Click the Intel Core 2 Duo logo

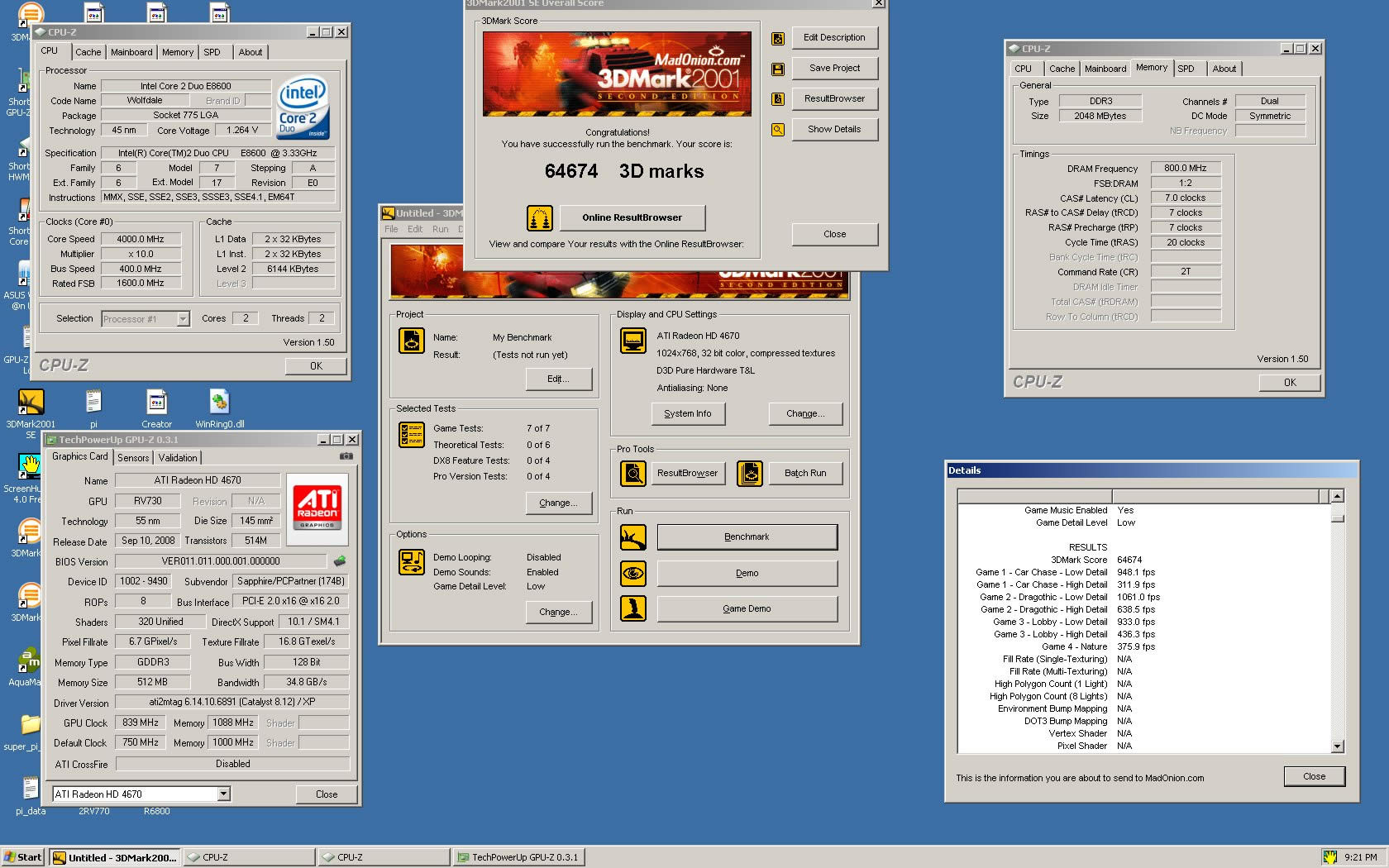pos(303,107)
